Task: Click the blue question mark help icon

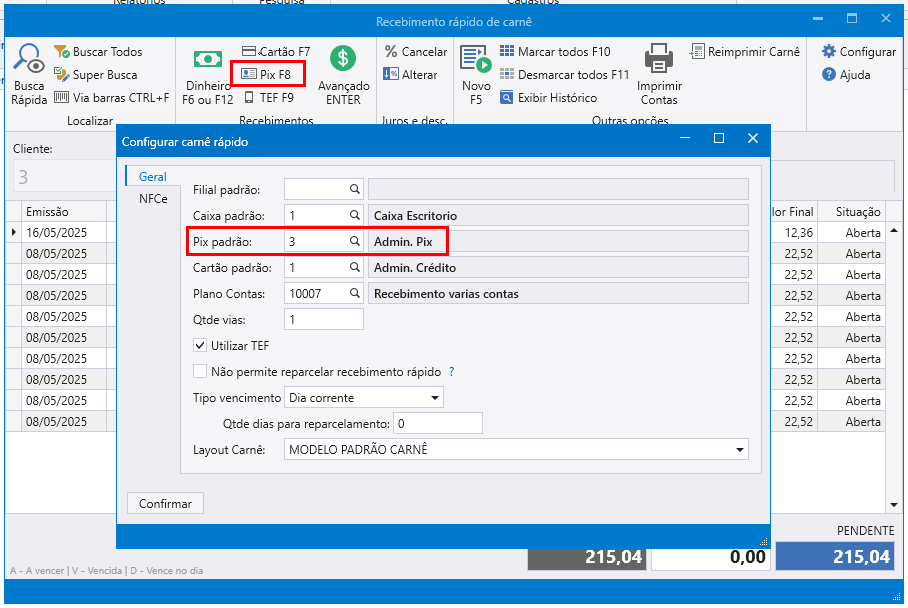Action: (452, 372)
